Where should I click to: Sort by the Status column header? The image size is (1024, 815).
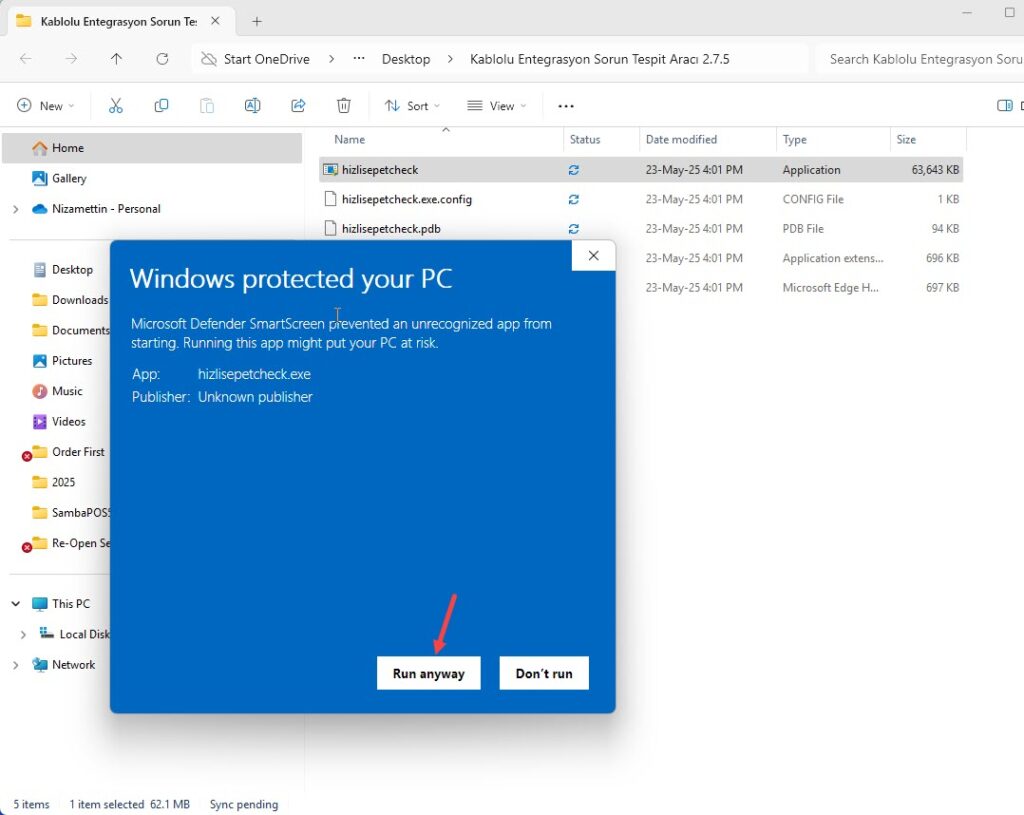585,139
